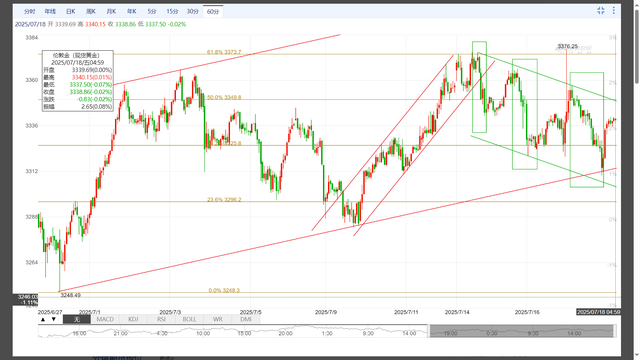The width and height of the screenshot is (640, 360).
Task: Click the 振幅 2.65 row in the info box
Action: point(78,107)
